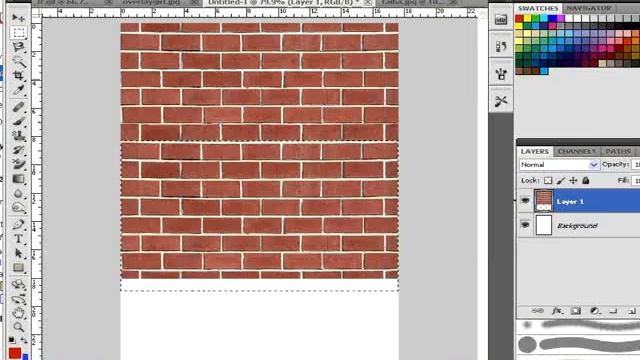Open the Normal blend mode dropdown

(559, 164)
